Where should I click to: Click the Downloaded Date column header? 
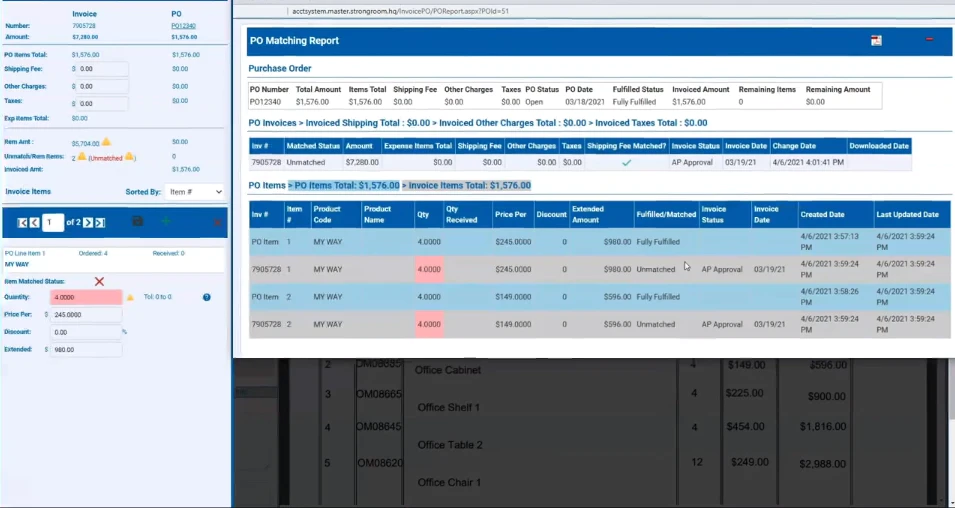coord(879,146)
